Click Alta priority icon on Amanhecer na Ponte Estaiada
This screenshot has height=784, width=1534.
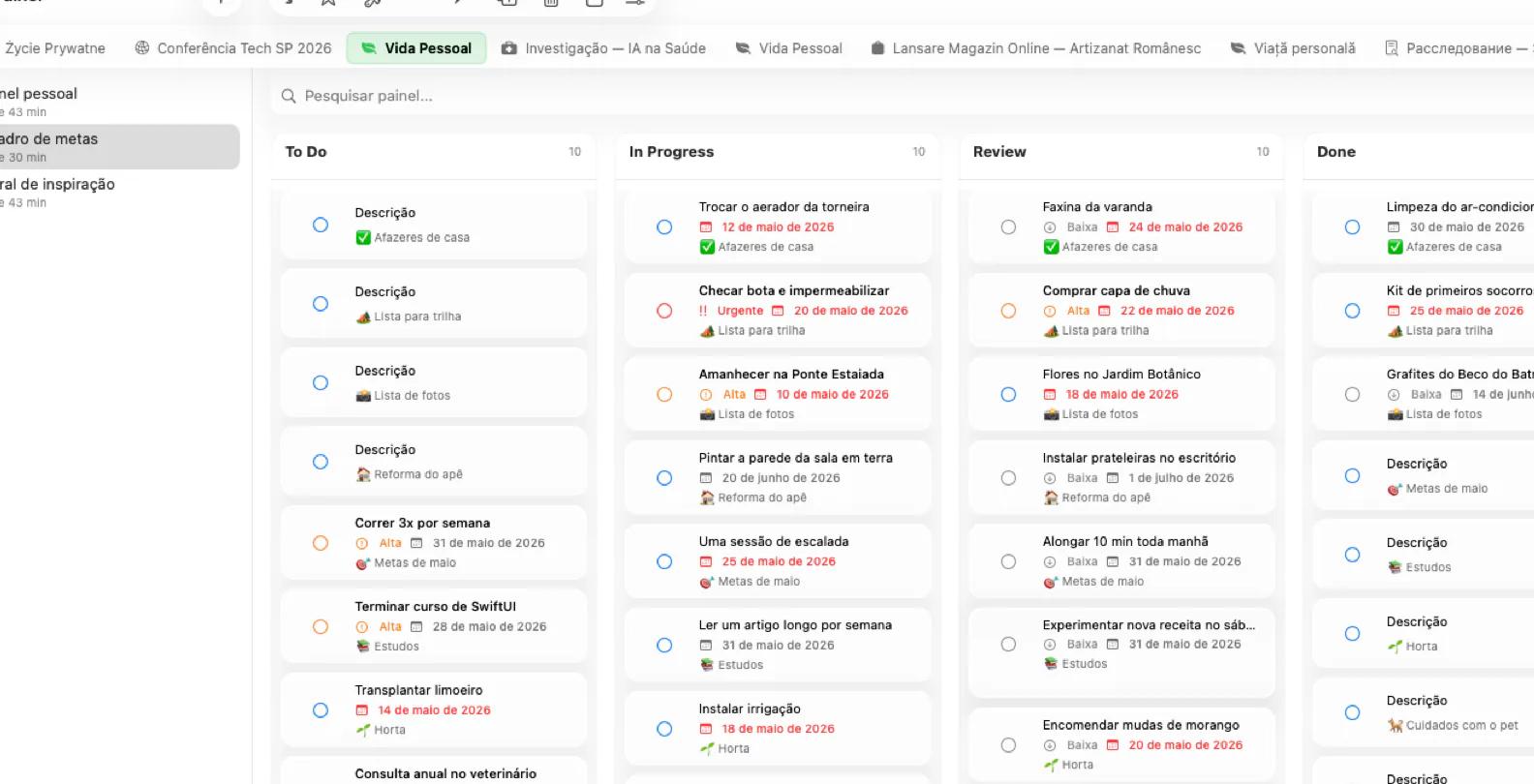point(706,395)
